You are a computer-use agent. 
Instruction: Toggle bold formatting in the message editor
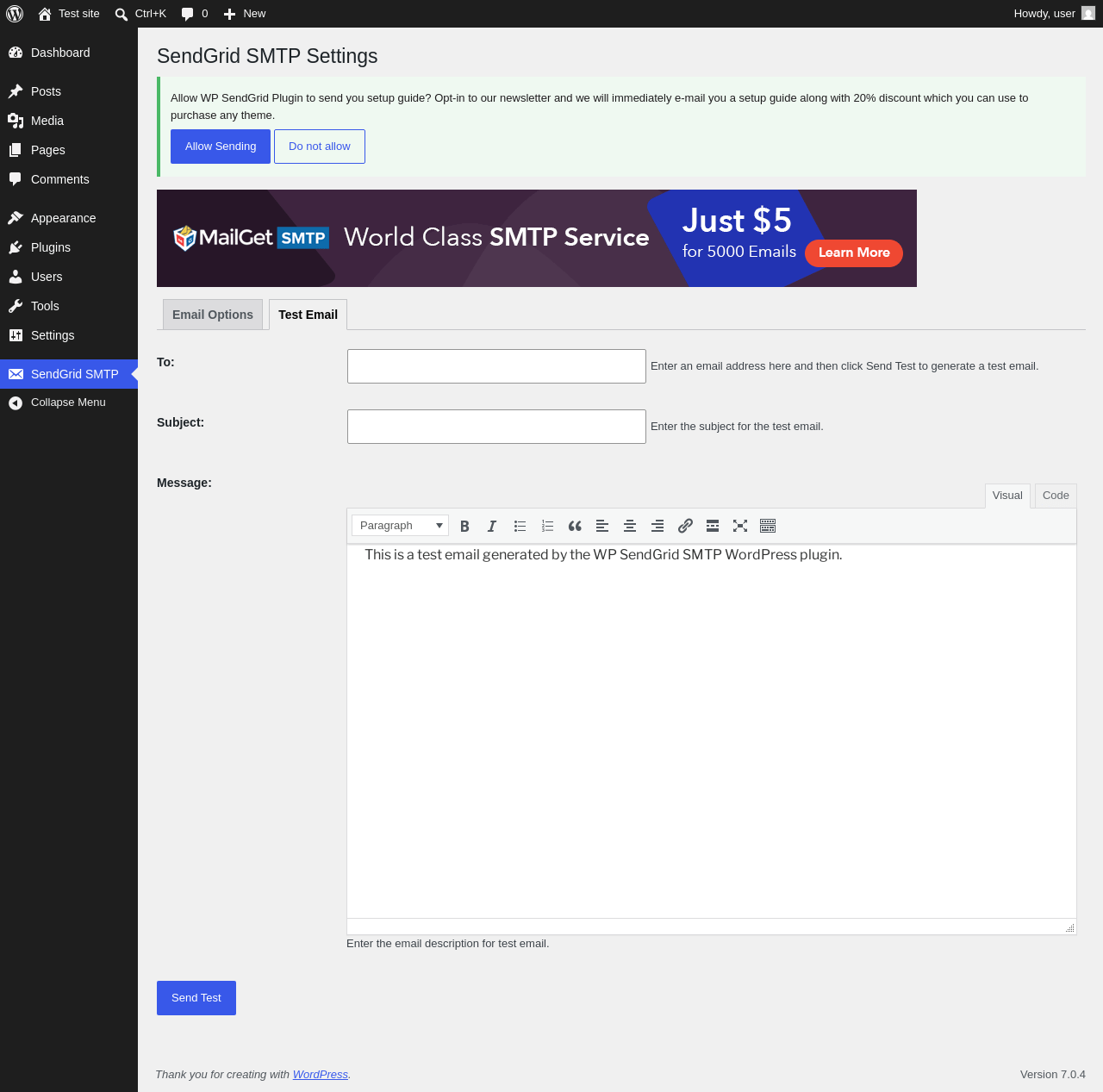[464, 526]
